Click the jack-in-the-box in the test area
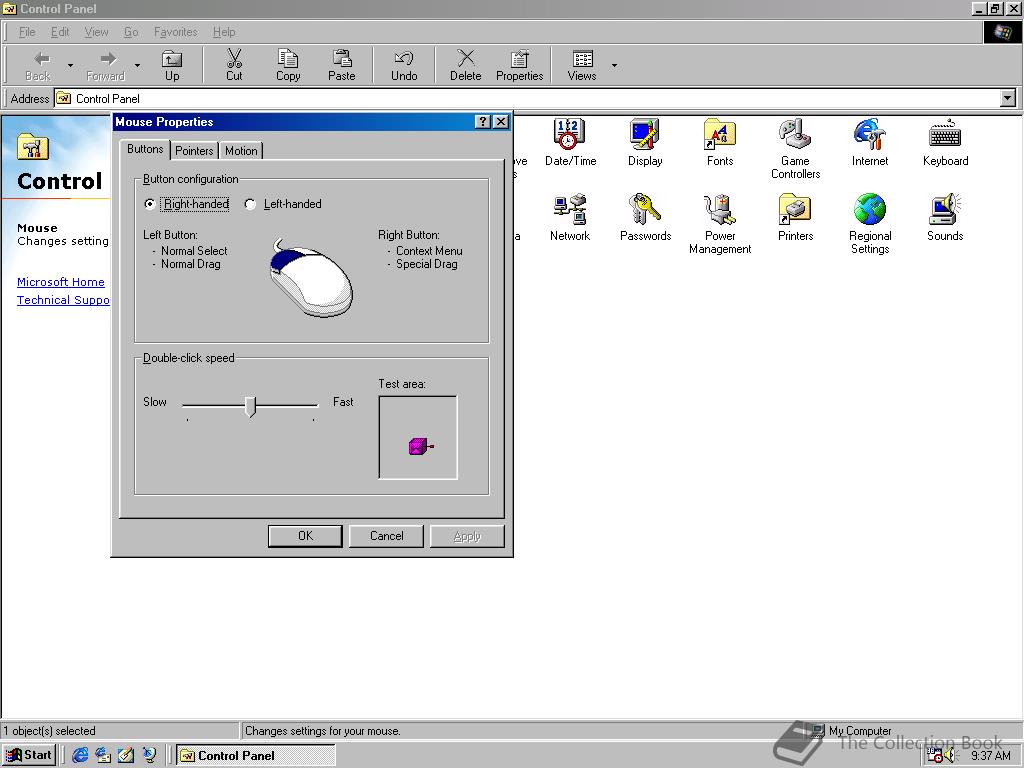The height and width of the screenshot is (768, 1024). pos(421,447)
